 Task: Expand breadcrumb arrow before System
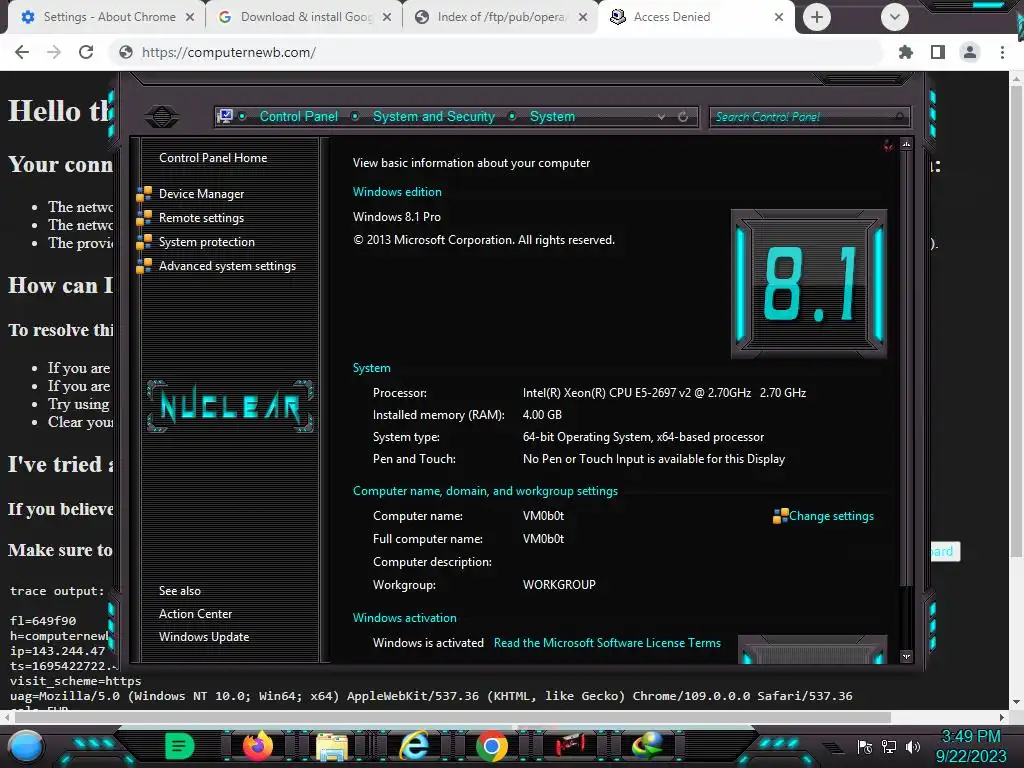512,116
